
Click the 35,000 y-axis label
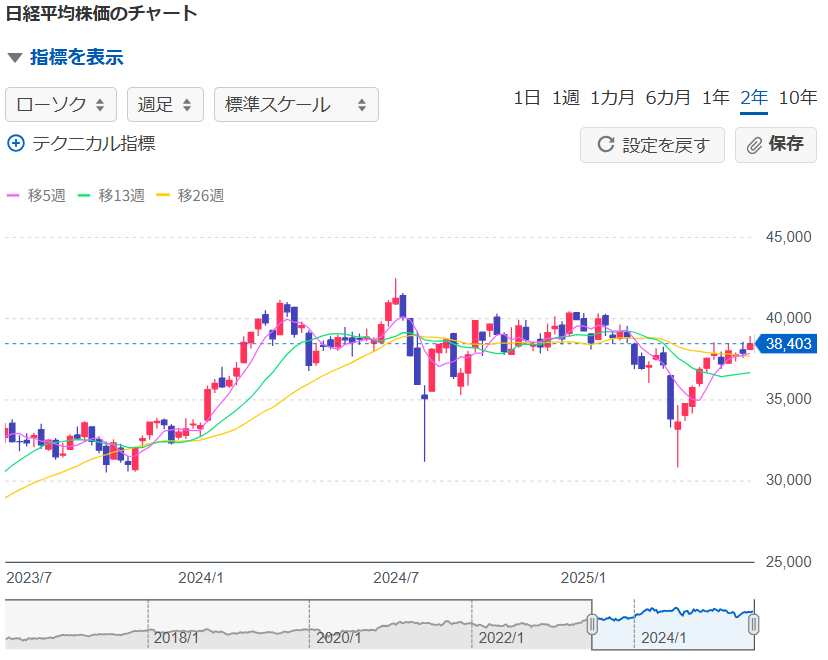788,399
